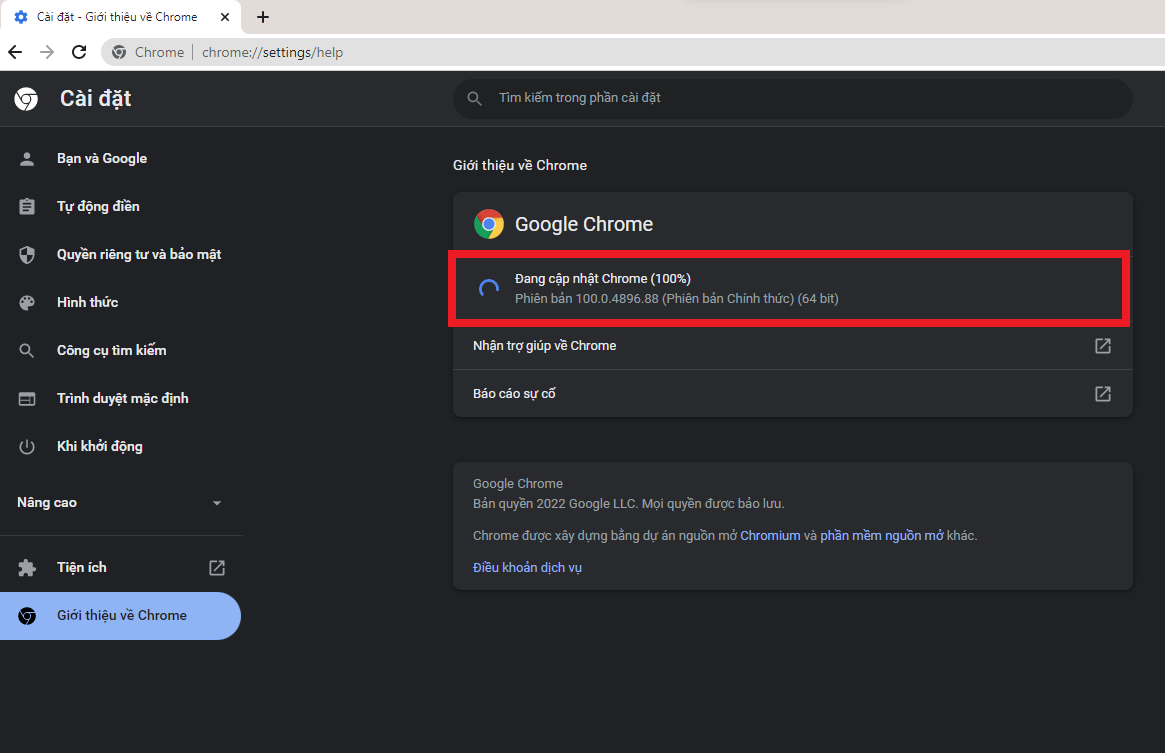Reload the page with the refresh icon

[79, 52]
